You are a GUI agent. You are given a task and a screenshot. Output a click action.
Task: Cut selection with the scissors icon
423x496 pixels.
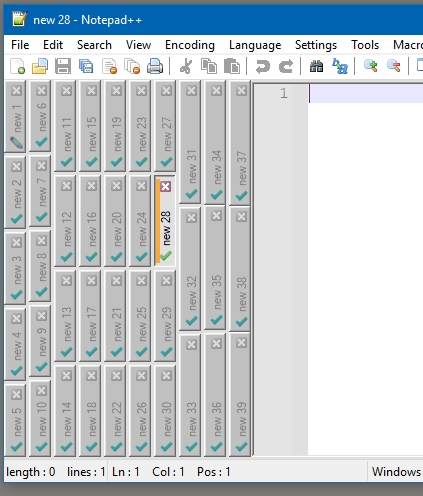click(x=186, y=66)
